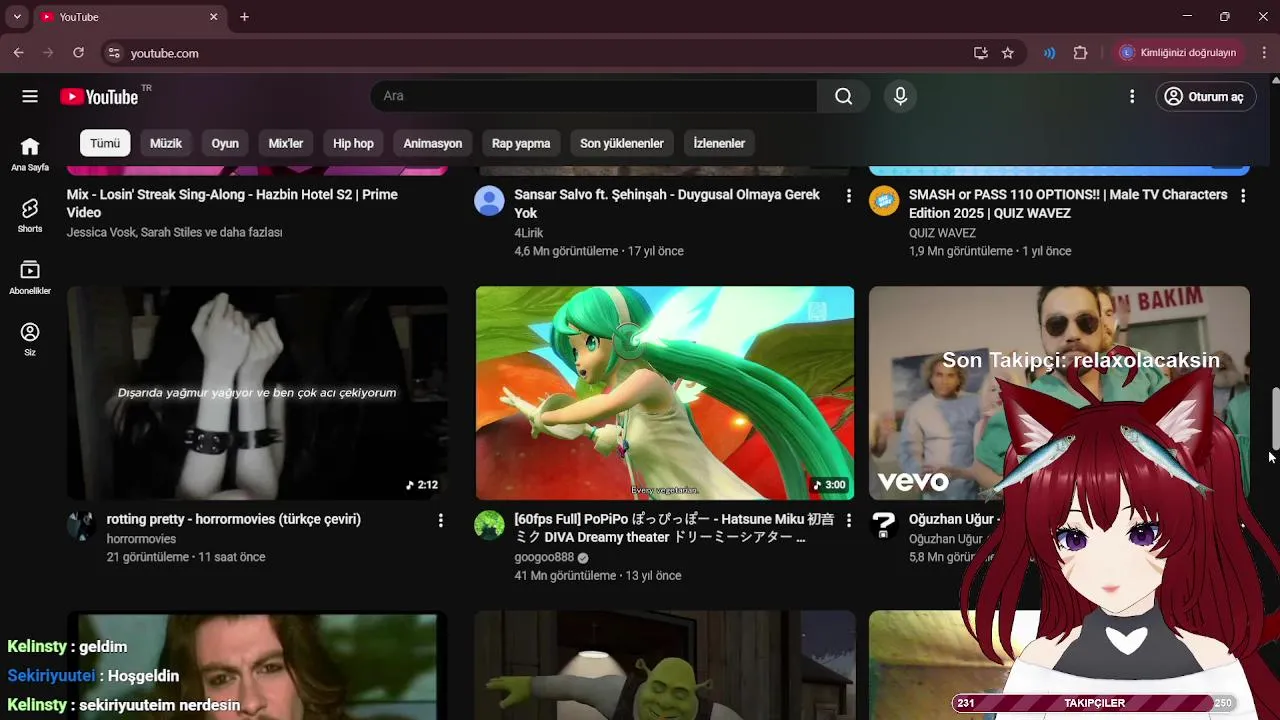1280x720 pixels.
Task: Open options for Hatsune Miku PoPiPo video
Action: click(x=848, y=520)
